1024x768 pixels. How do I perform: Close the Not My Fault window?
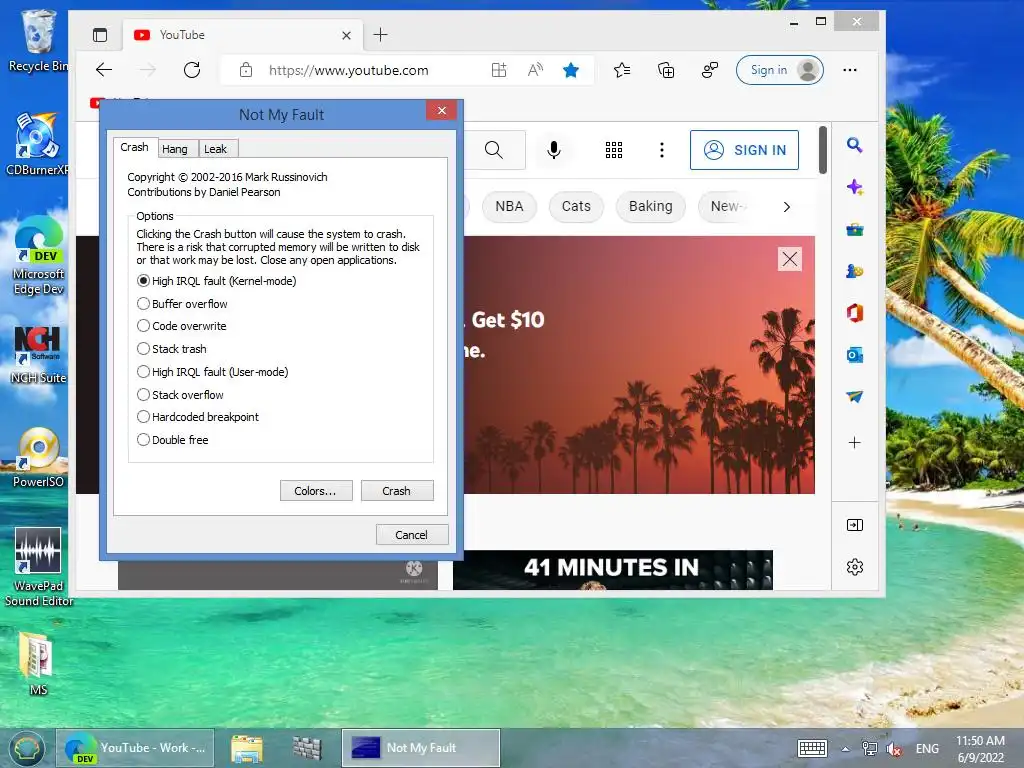pos(441,110)
